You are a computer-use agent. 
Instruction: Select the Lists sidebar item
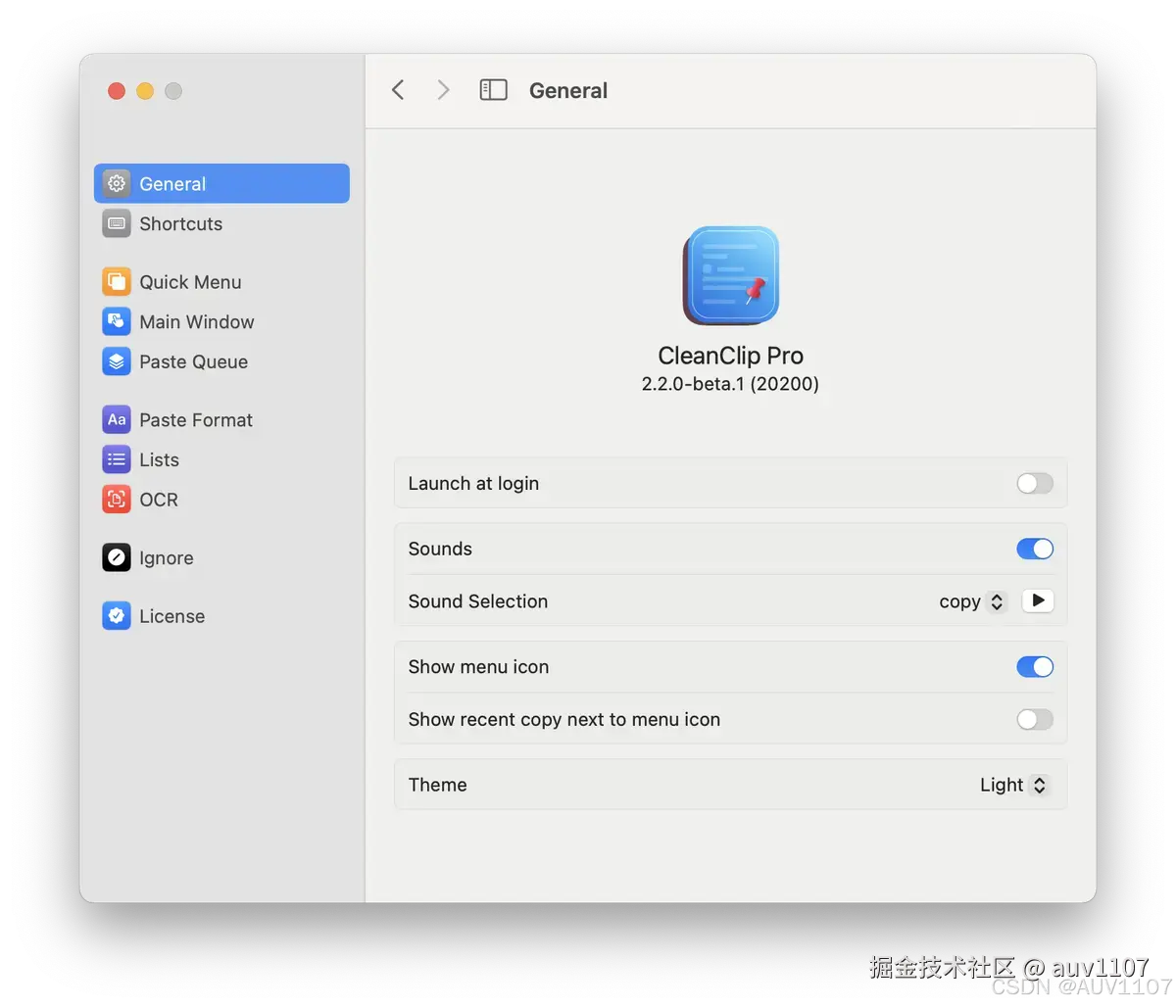(221, 459)
